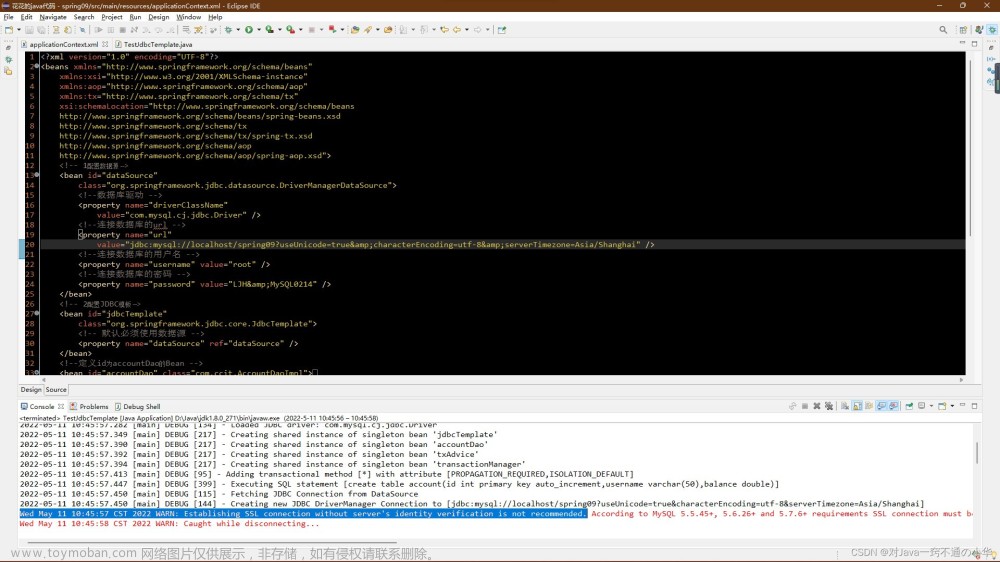Click the New file toolbar icon
This screenshot has width=1000, height=562.
(x=9, y=29)
